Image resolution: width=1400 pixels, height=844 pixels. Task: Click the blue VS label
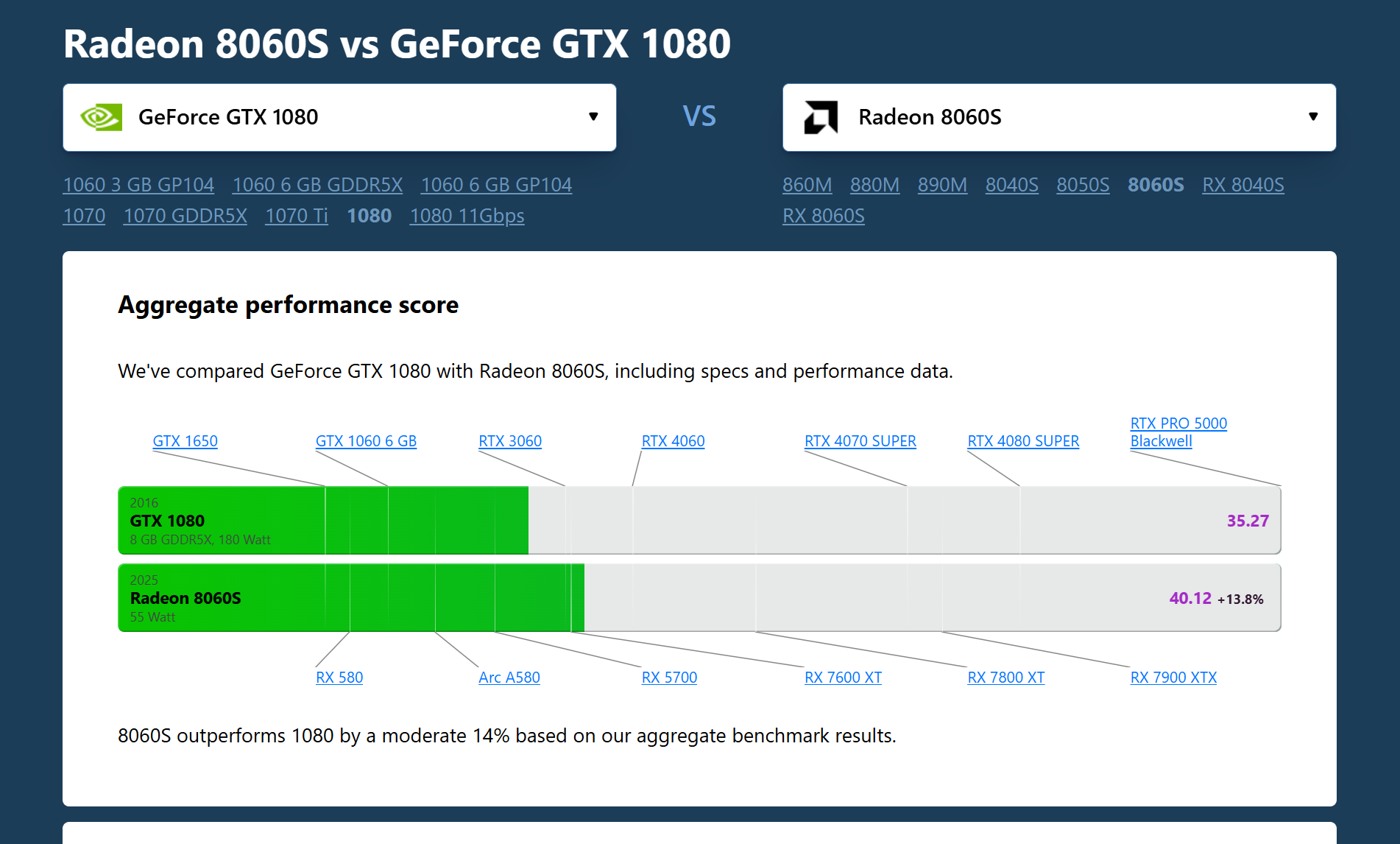[x=699, y=116]
